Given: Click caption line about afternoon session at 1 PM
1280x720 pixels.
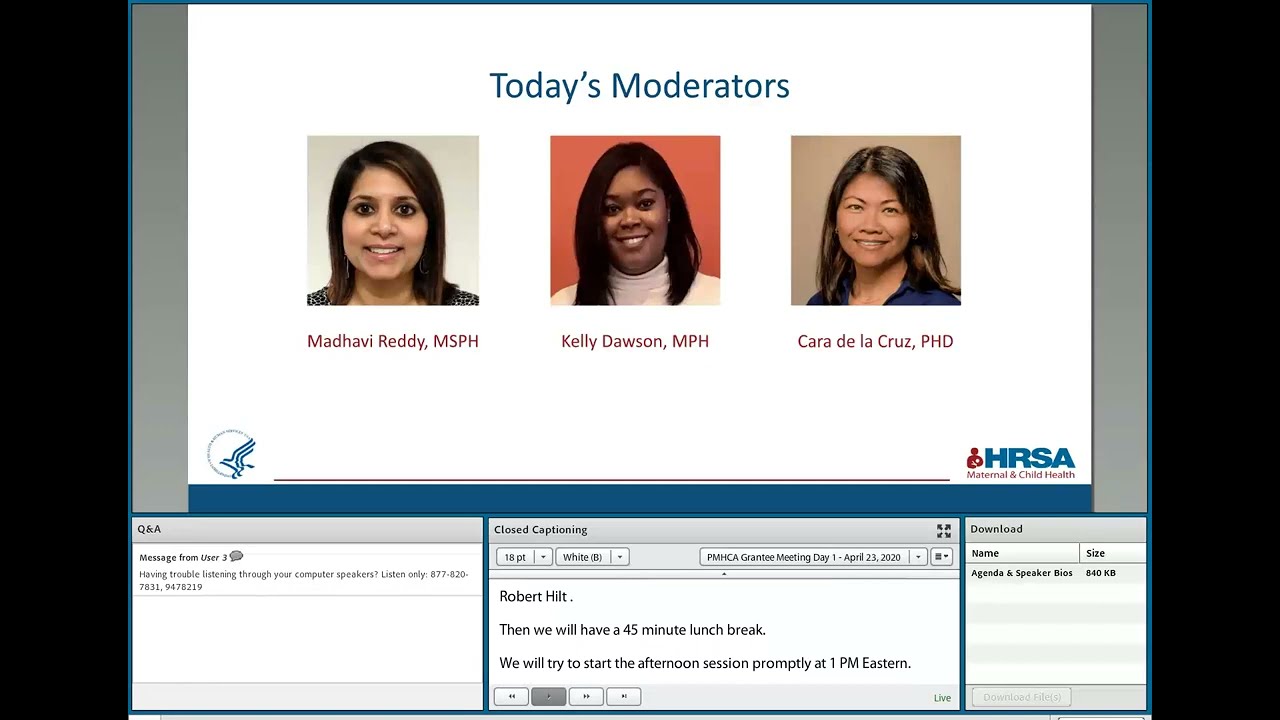Looking at the screenshot, I should pyautogui.click(x=705, y=663).
